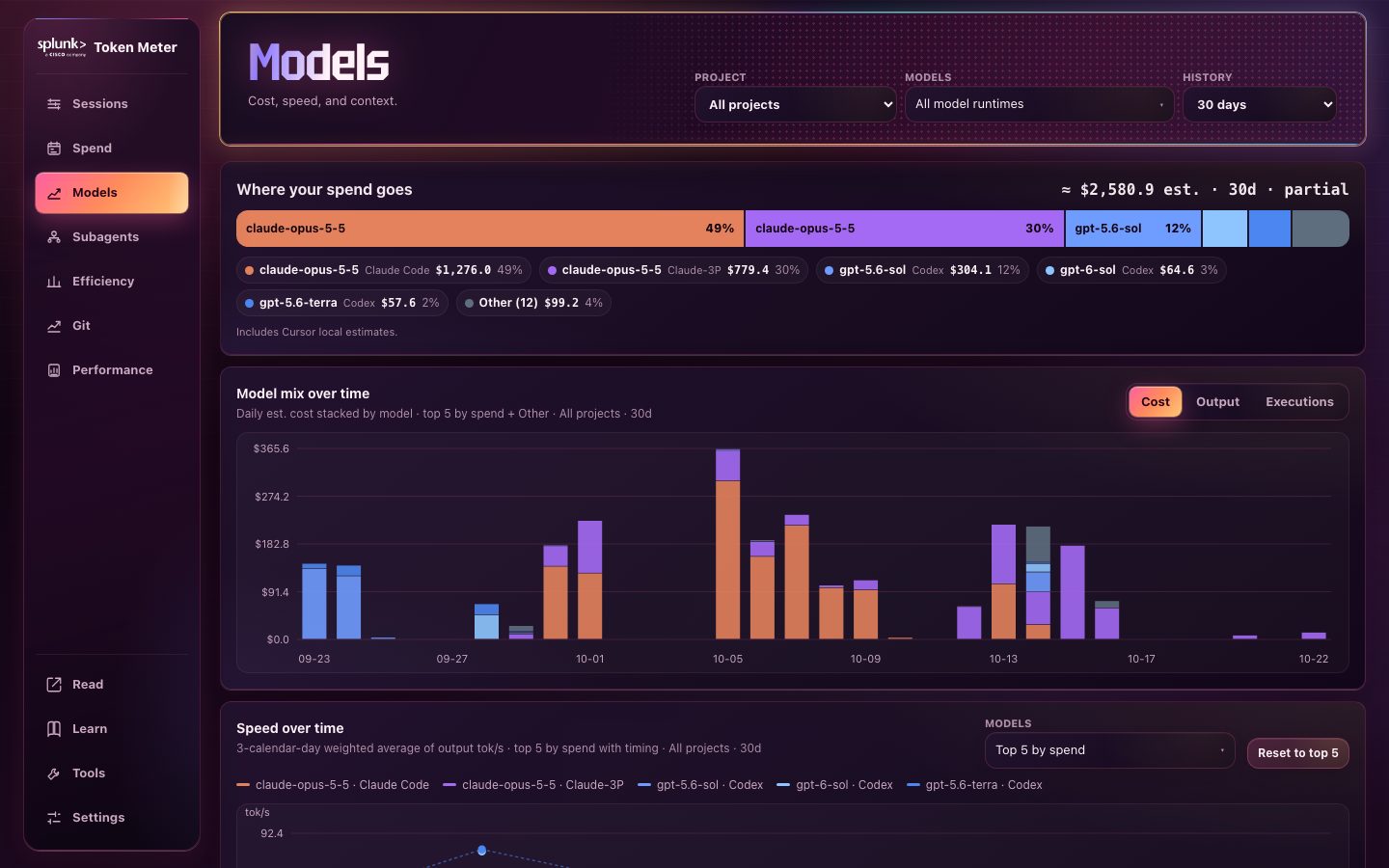
Task: Click the gpt-5.6-sol 12% spend segment
Action: (1133, 229)
